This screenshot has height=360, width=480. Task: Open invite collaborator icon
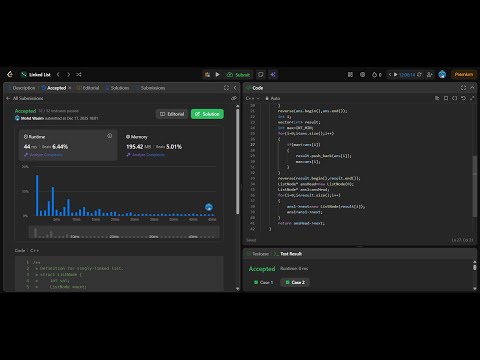pos(430,75)
